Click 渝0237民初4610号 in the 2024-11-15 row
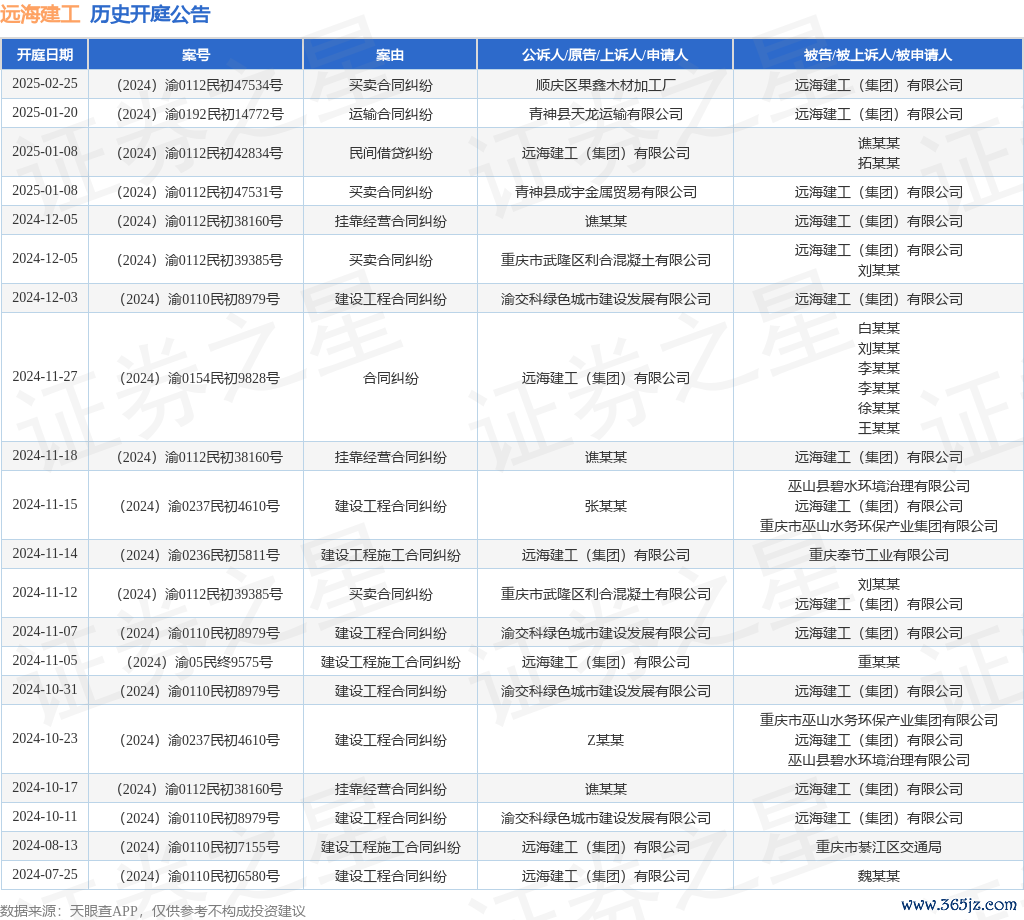This screenshot has height=920, width=1024. coord(199,507)
